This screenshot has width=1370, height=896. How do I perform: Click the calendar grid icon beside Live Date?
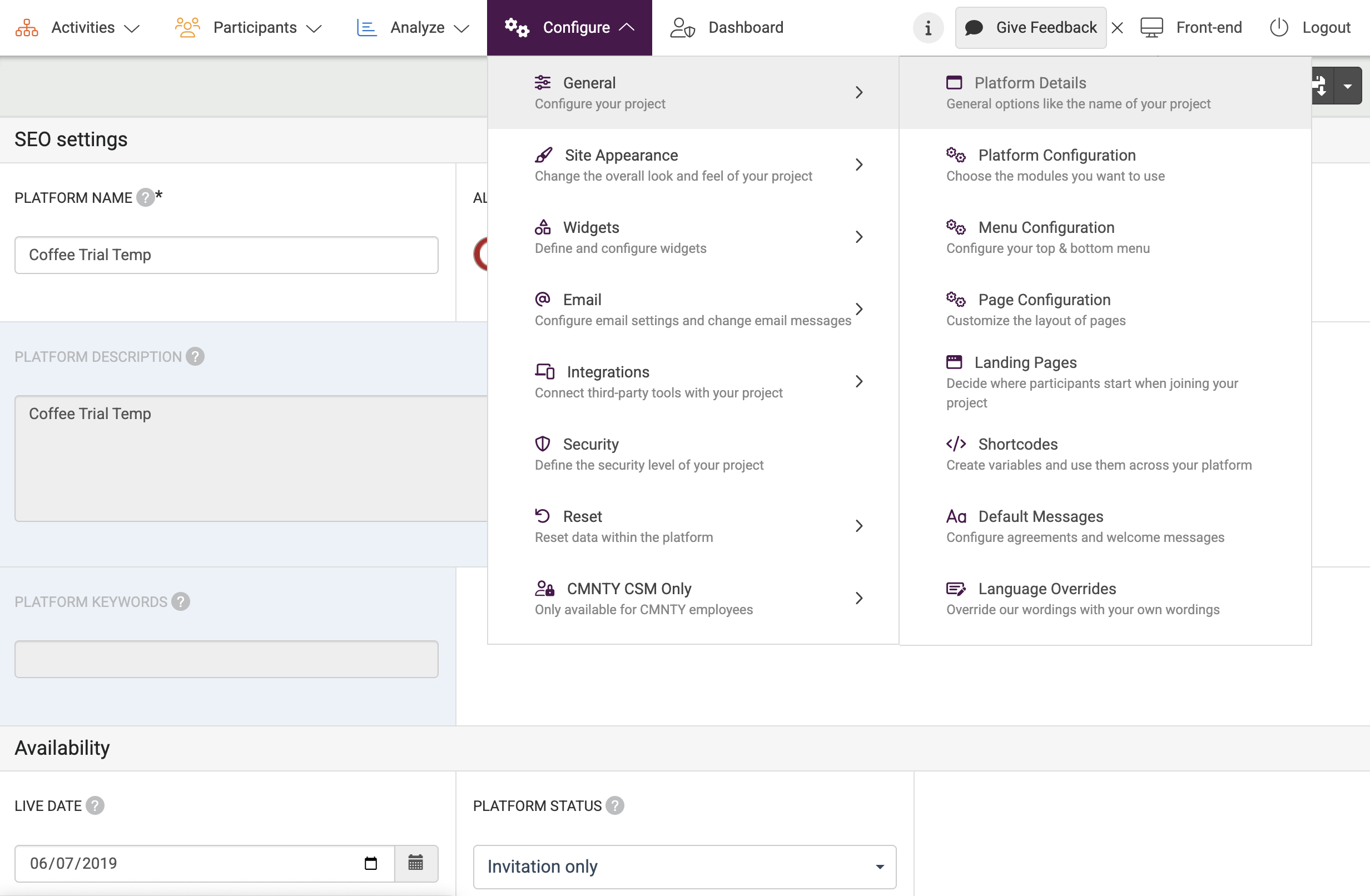(415, 863)
